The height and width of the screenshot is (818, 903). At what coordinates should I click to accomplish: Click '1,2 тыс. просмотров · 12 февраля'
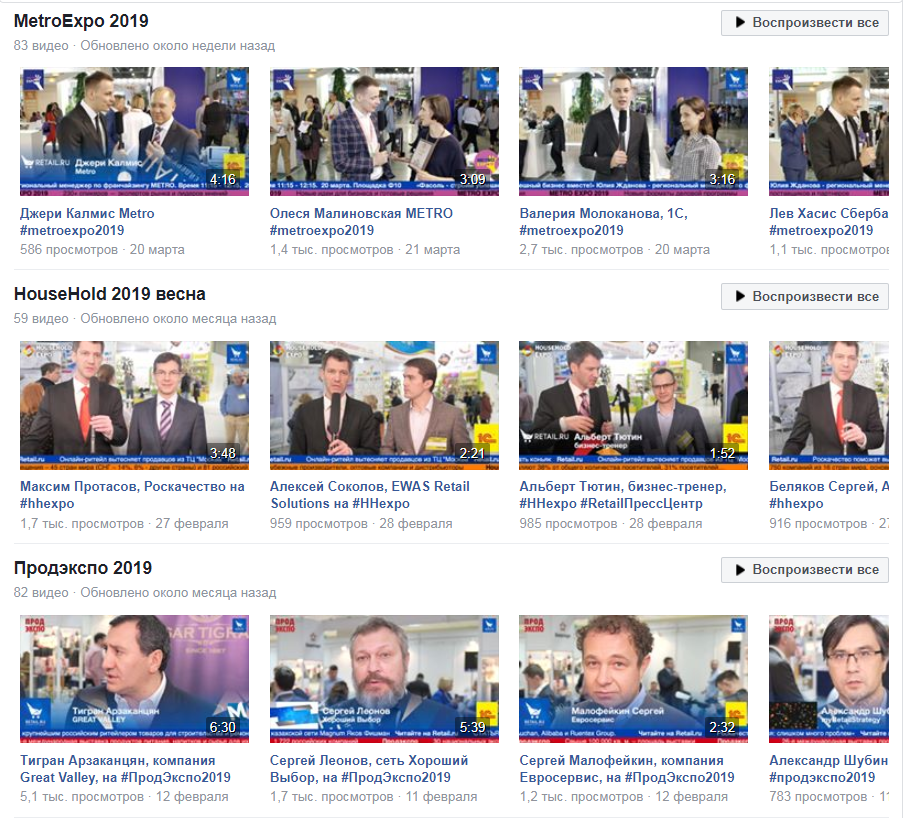[x=624, y=797]
